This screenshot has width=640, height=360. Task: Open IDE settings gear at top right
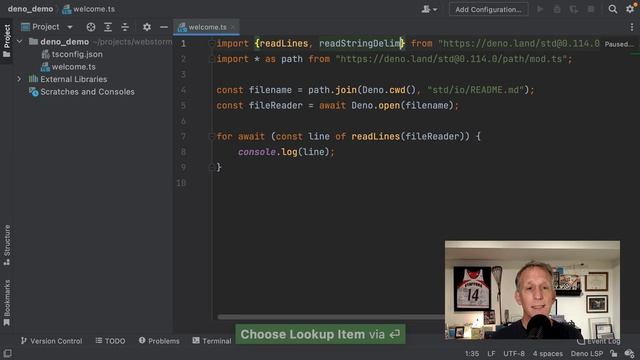(x=630, y=9)
